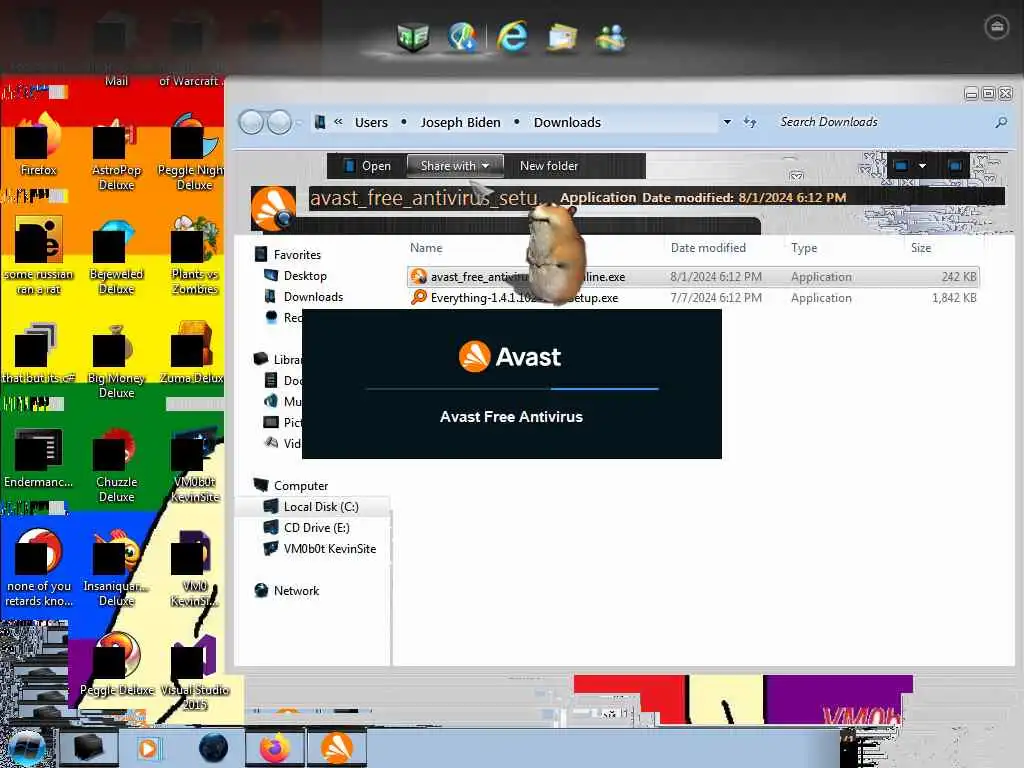Open Firefox from the taskbar
The image size is (1024, 768).
coord(275,748)
